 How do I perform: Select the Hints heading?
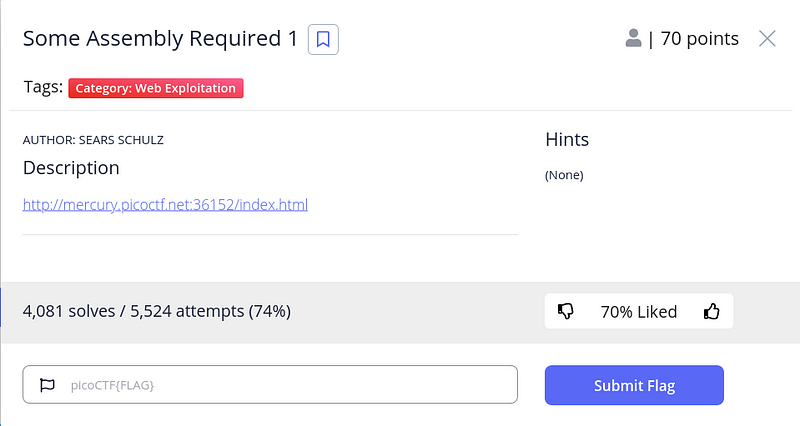(x=567, y=140)
